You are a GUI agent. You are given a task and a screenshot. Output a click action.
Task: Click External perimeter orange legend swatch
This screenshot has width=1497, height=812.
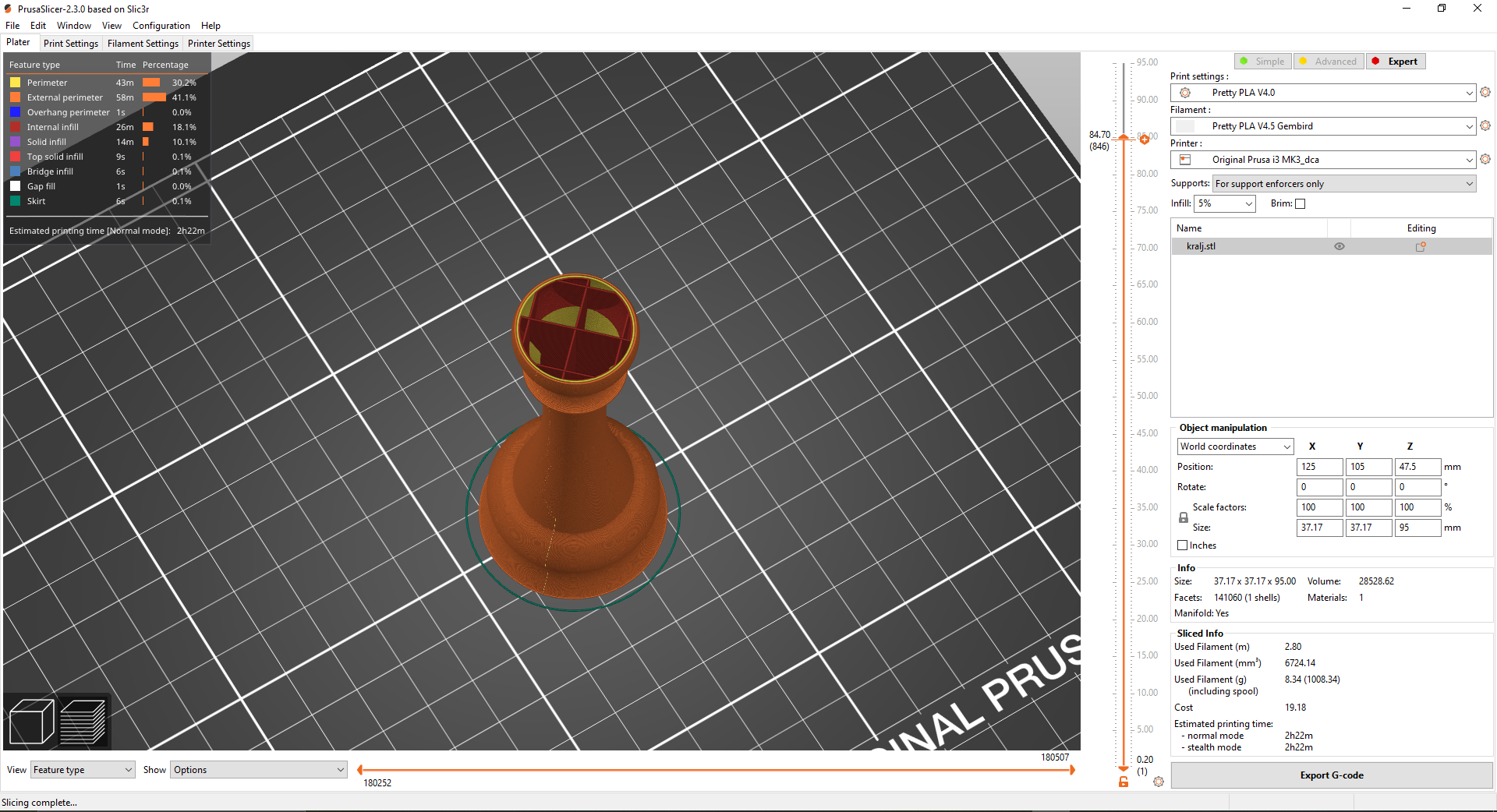(15, 97)
